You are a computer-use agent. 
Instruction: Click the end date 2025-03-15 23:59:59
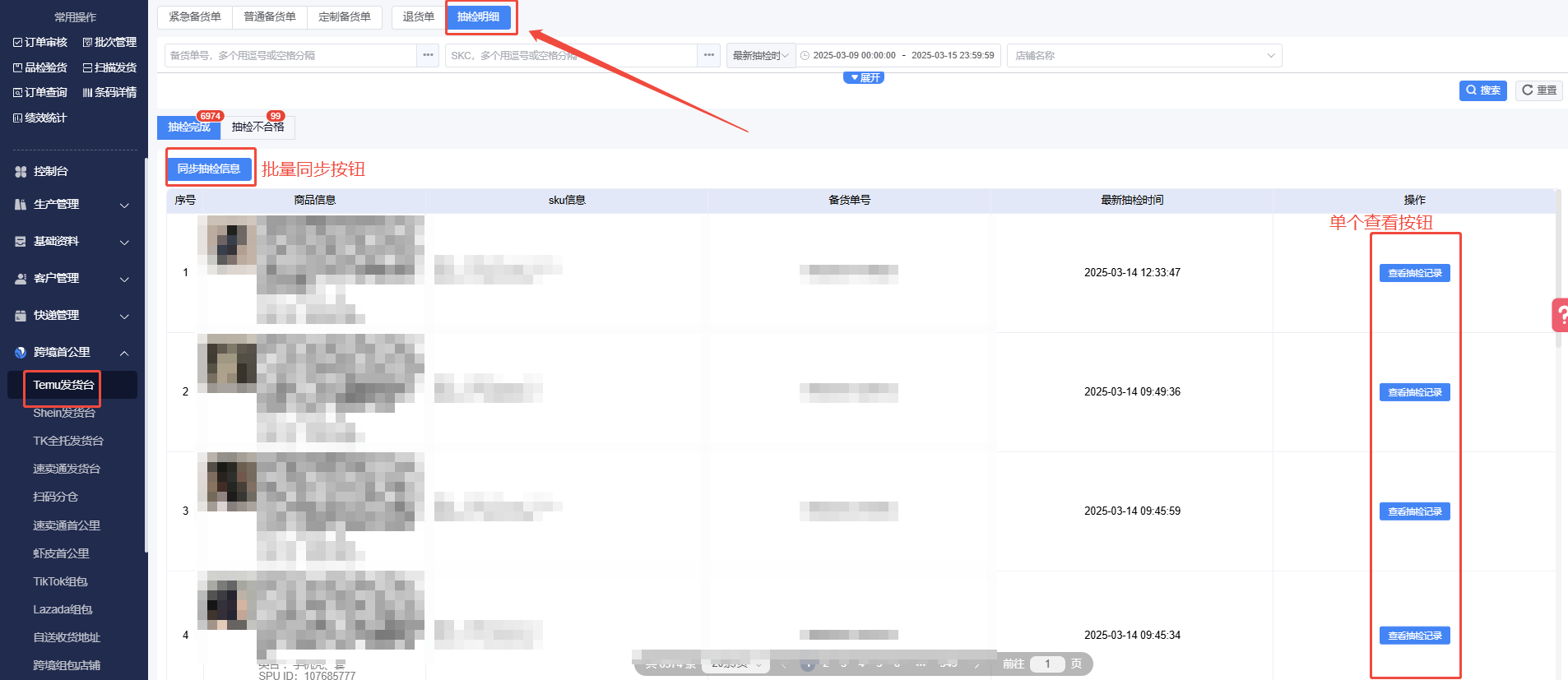click(953, 56)
